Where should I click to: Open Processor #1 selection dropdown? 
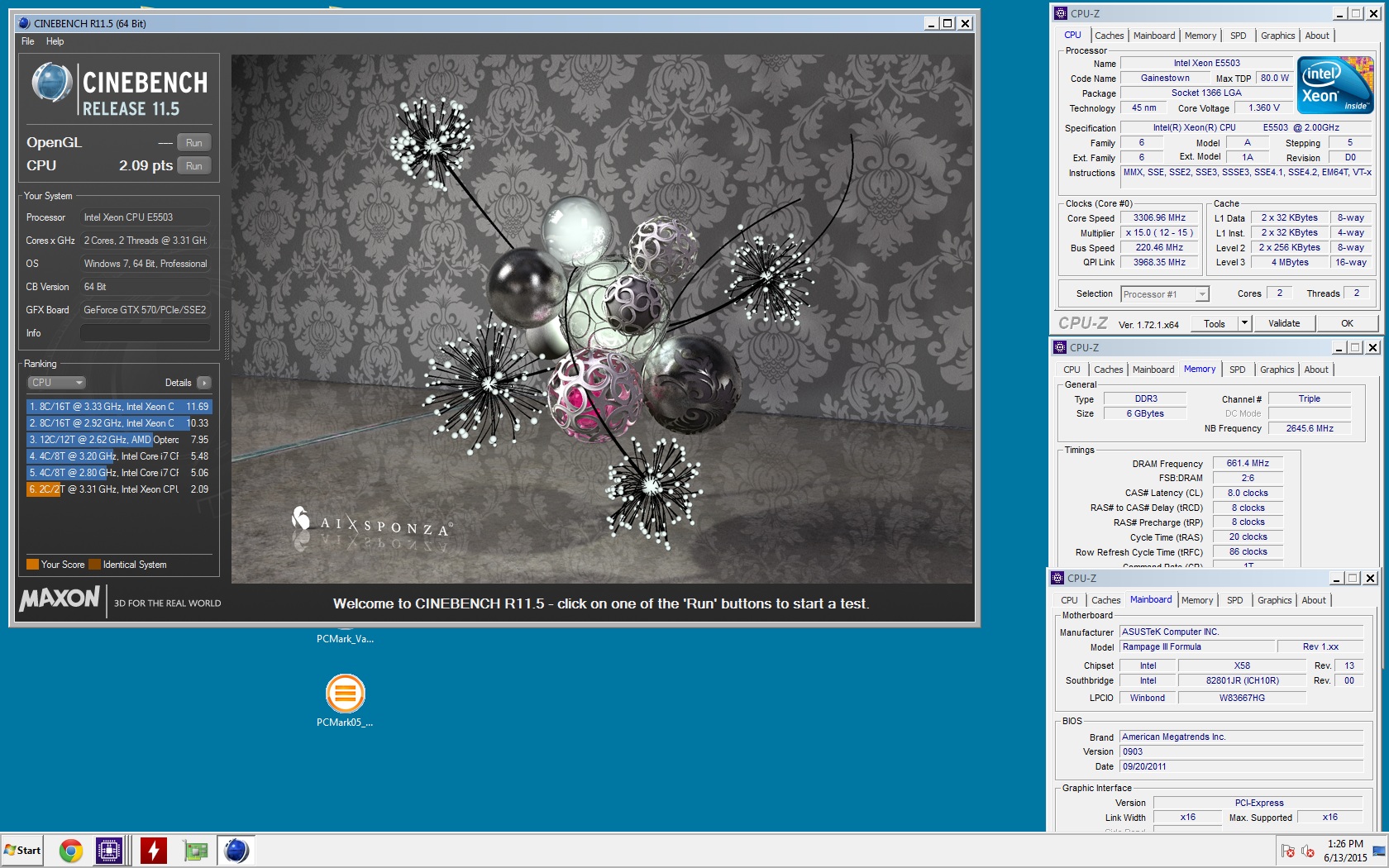pos(1165,294)
